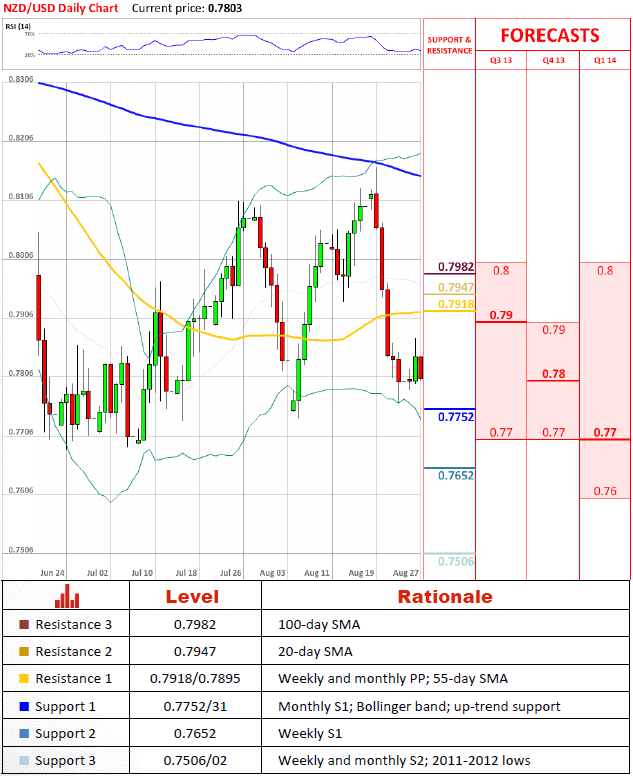Click the 100-day SMA rationale
The image size is (633, 776).
pyautogui.click(x=319, y=625)
